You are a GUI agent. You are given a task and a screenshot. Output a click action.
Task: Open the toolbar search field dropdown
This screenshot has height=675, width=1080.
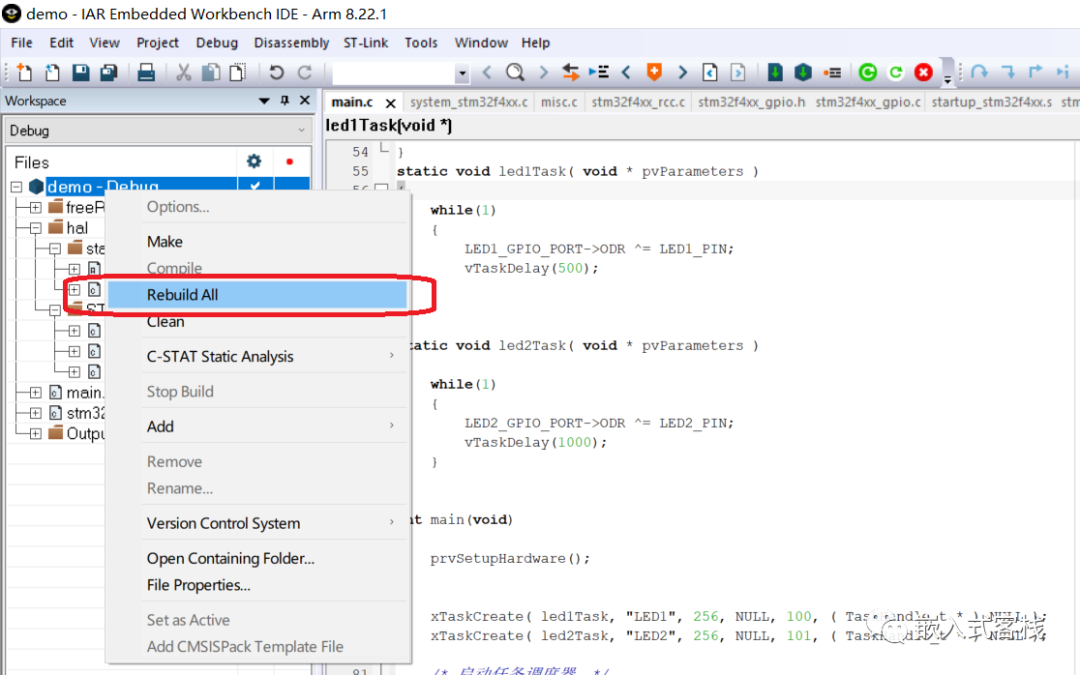tap(462, 72)
